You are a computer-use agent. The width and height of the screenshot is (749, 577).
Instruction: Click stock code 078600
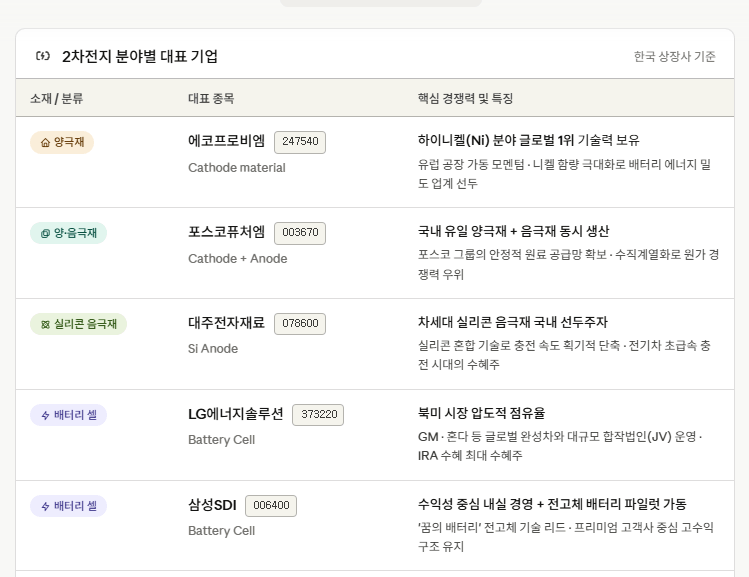click(300, 324)
